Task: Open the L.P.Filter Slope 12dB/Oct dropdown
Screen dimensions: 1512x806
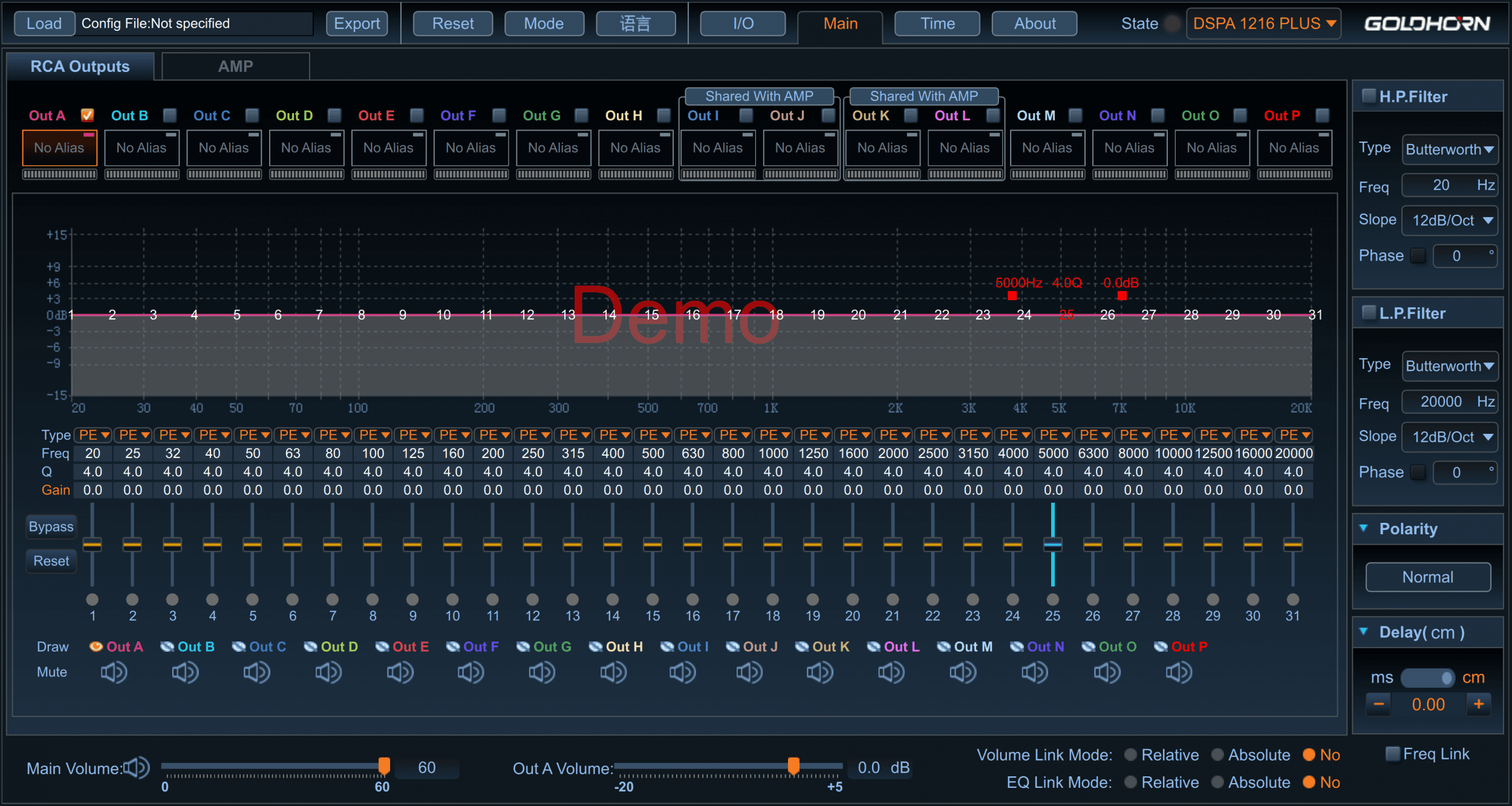Action: click(1450, 437)
